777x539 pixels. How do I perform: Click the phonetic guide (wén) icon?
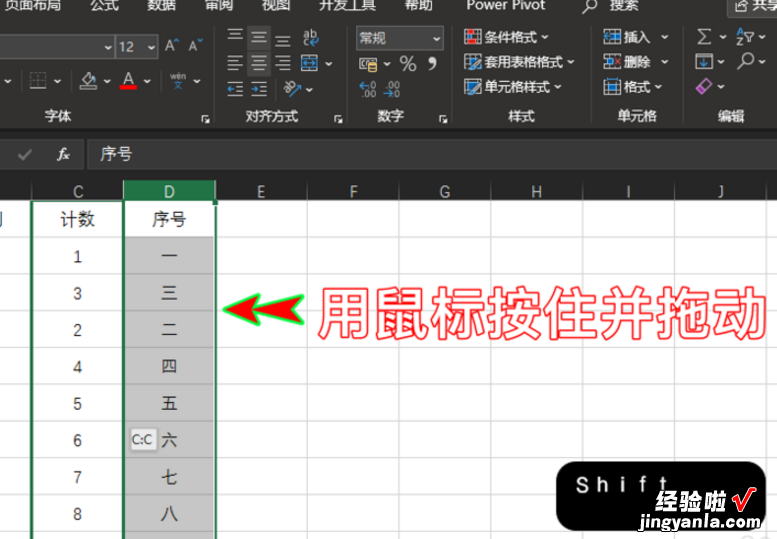(178, 81)
